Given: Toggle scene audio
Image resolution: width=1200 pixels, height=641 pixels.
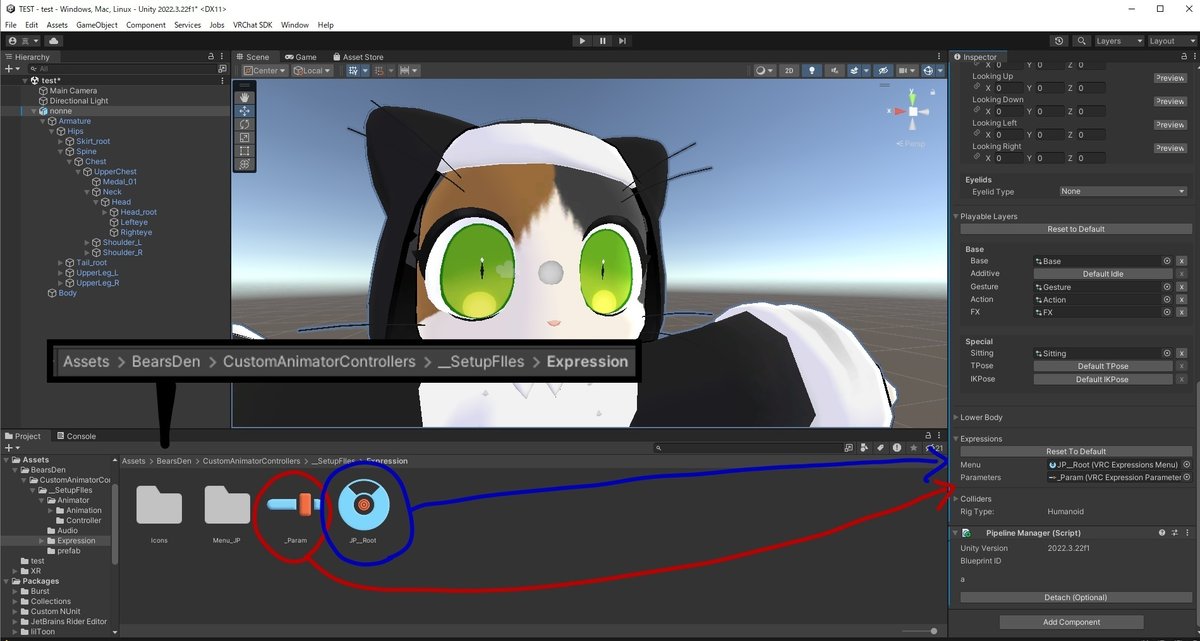Looking at the screenshot, I should (x=834, y=71).
